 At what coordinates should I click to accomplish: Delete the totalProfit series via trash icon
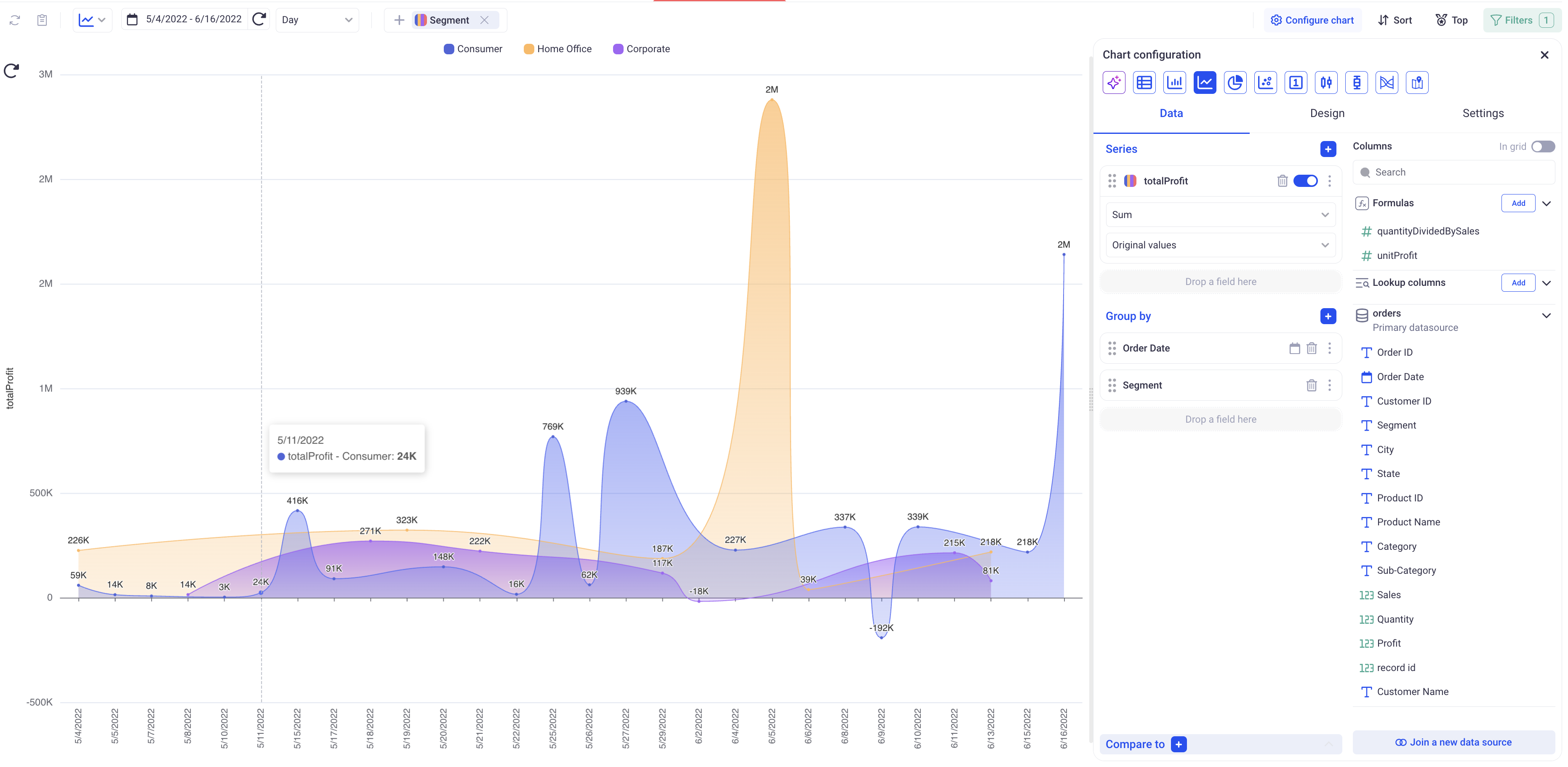[1283, 181]
